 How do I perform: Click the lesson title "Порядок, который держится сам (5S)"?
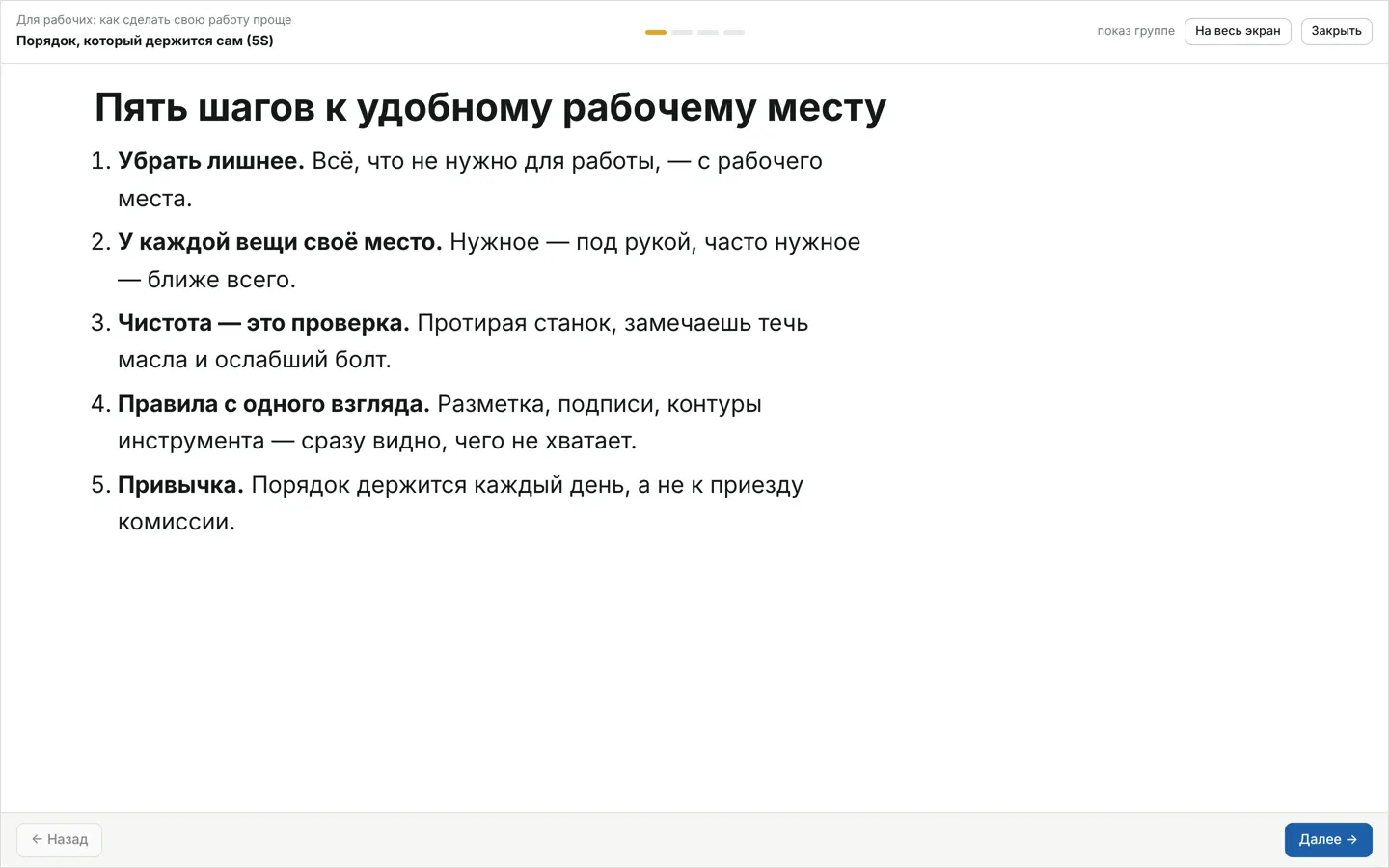(145, 41)
